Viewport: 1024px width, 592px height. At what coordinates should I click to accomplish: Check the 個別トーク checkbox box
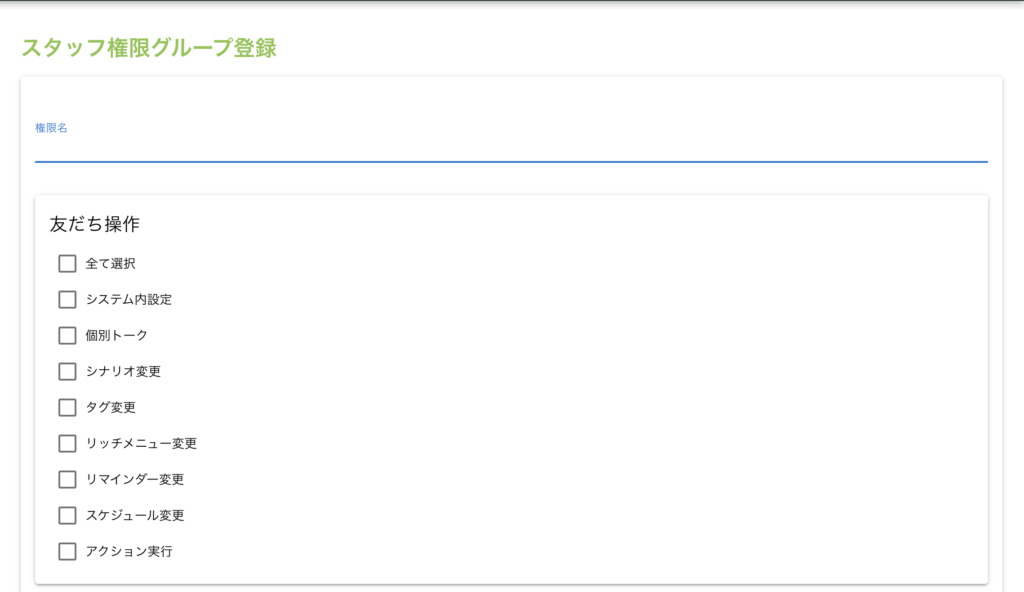(x=67, y=336)
